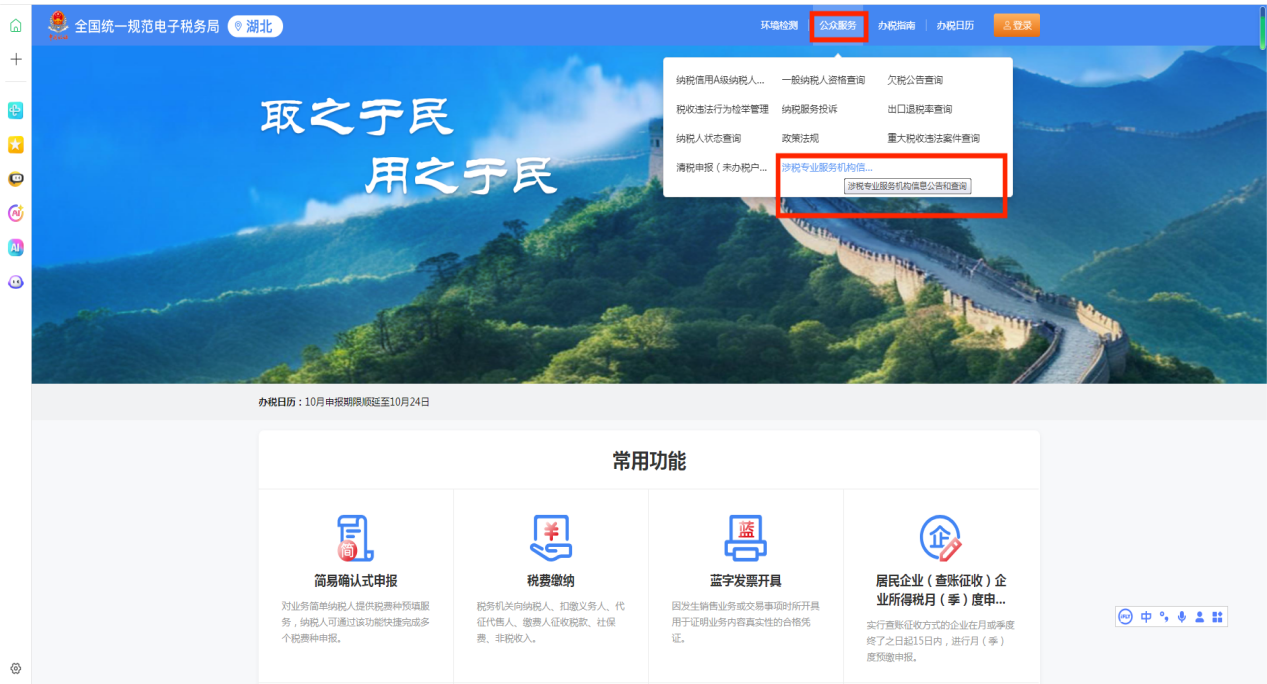Open 办税指南 in top navigation
Viewport: 1267px width, 684px height.
click(x=896, y=26)
